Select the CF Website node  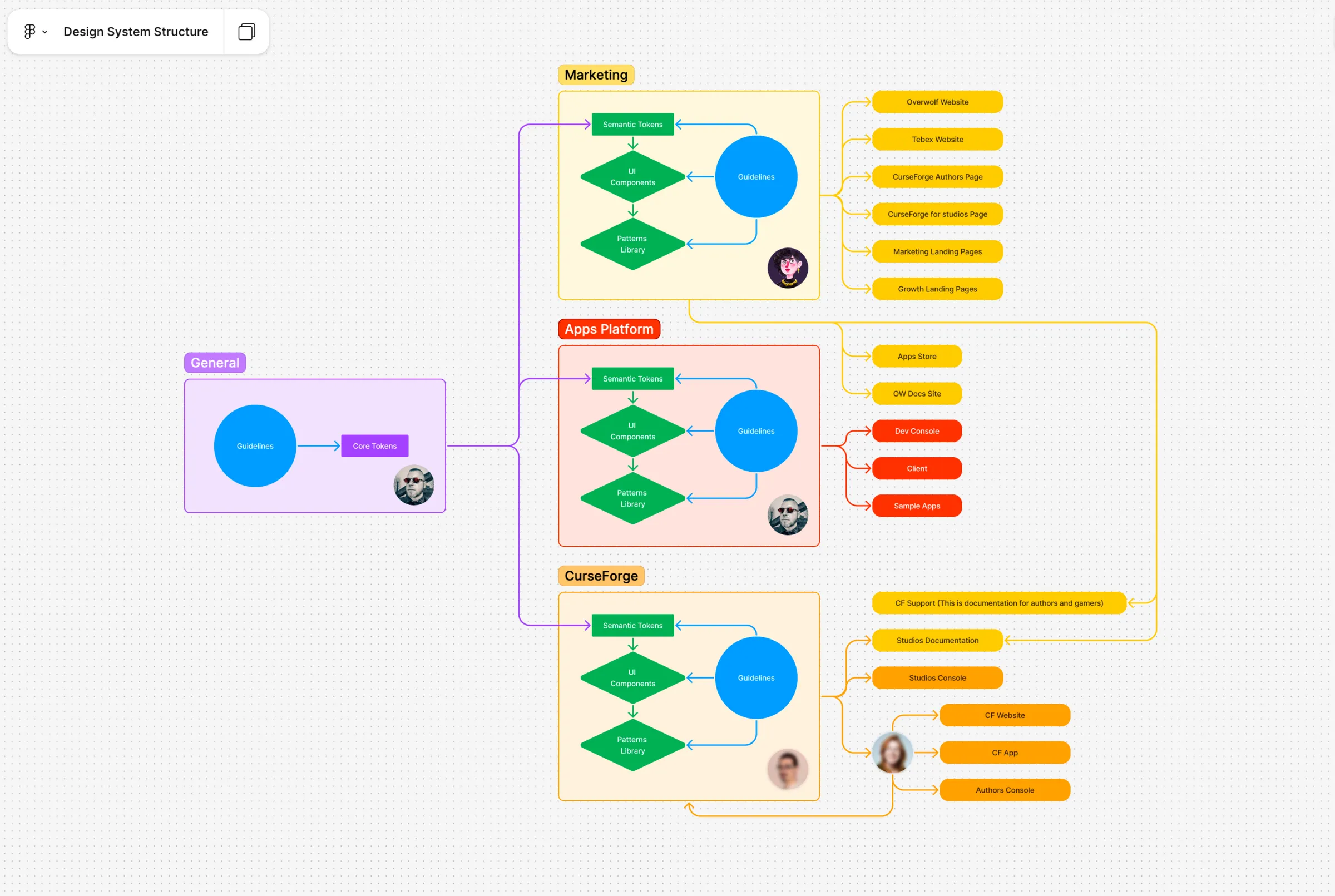point(1005,715)
